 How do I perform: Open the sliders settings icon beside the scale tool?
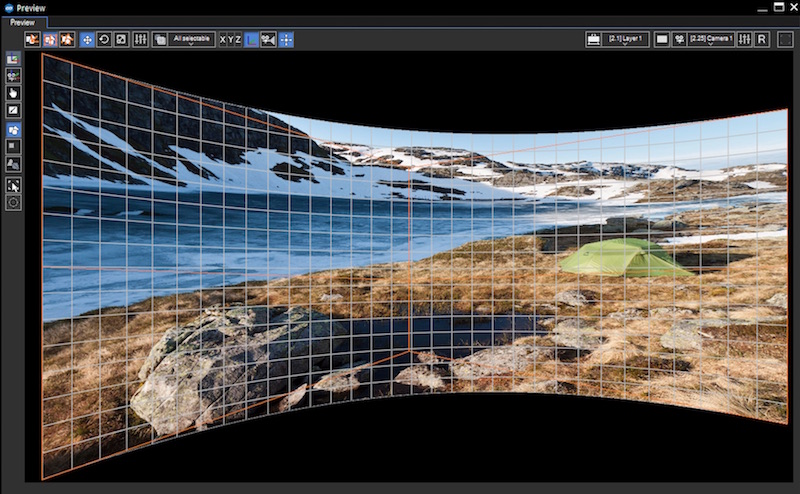coord(140,39)
